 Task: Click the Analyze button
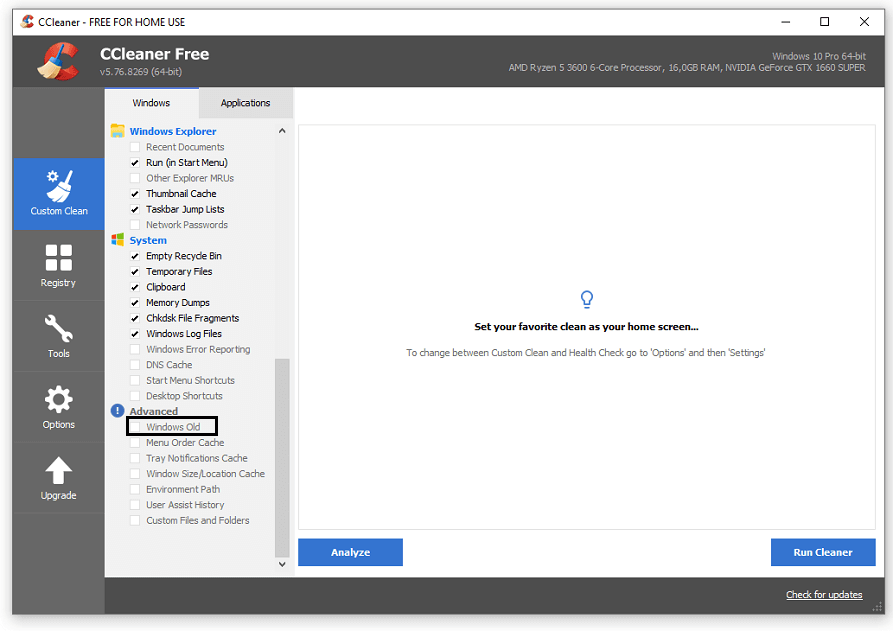pyautogui.click(x=350, y=552)
